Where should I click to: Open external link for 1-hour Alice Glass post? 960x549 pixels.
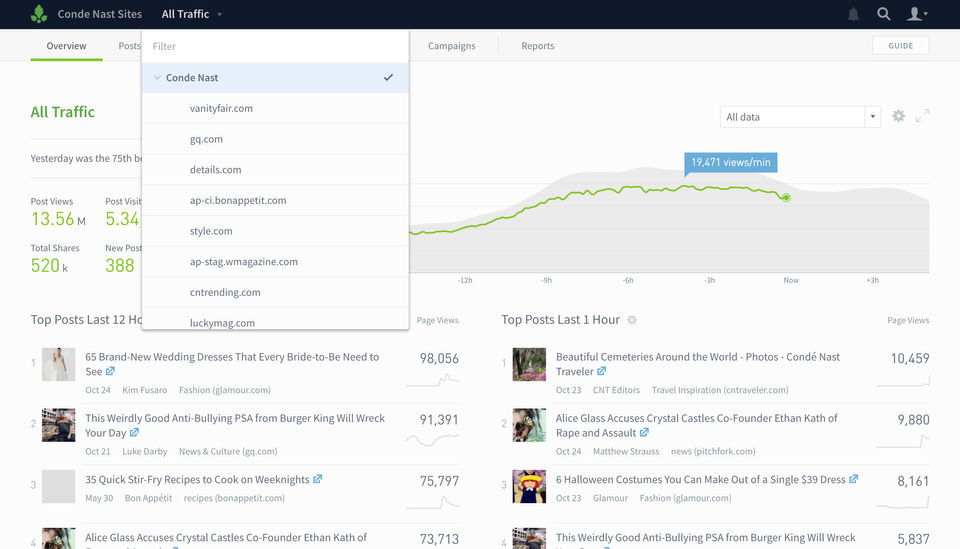pos(644,433)
